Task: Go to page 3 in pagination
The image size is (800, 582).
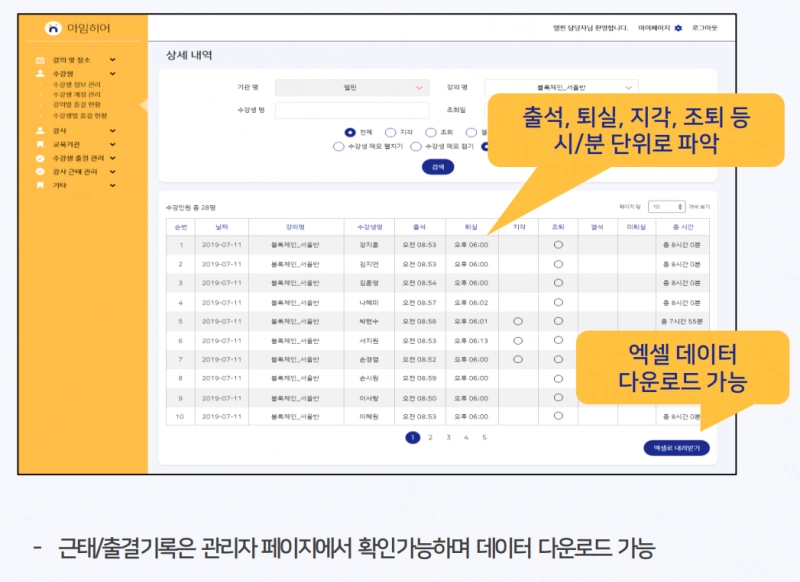Action: coord(448,437)
